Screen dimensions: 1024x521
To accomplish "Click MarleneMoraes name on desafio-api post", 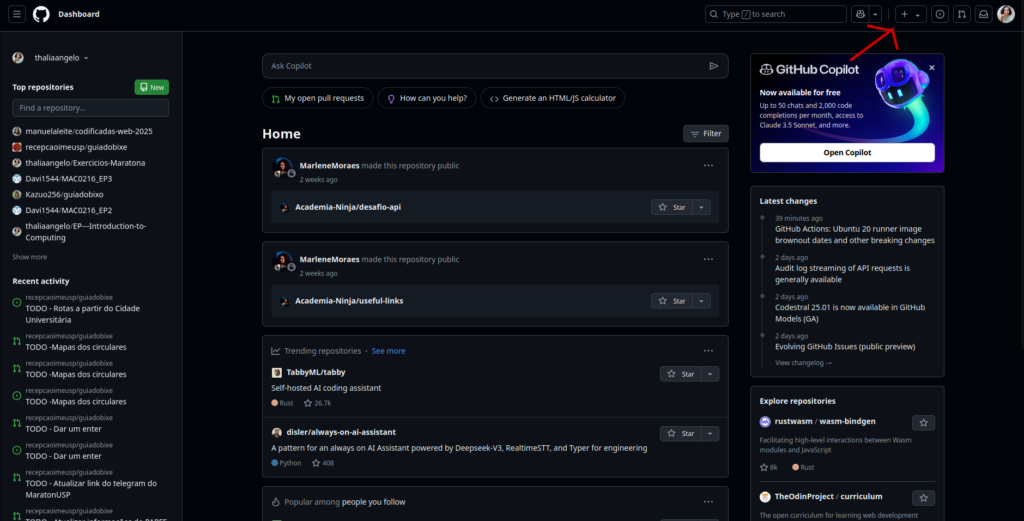I will [329, 165].
